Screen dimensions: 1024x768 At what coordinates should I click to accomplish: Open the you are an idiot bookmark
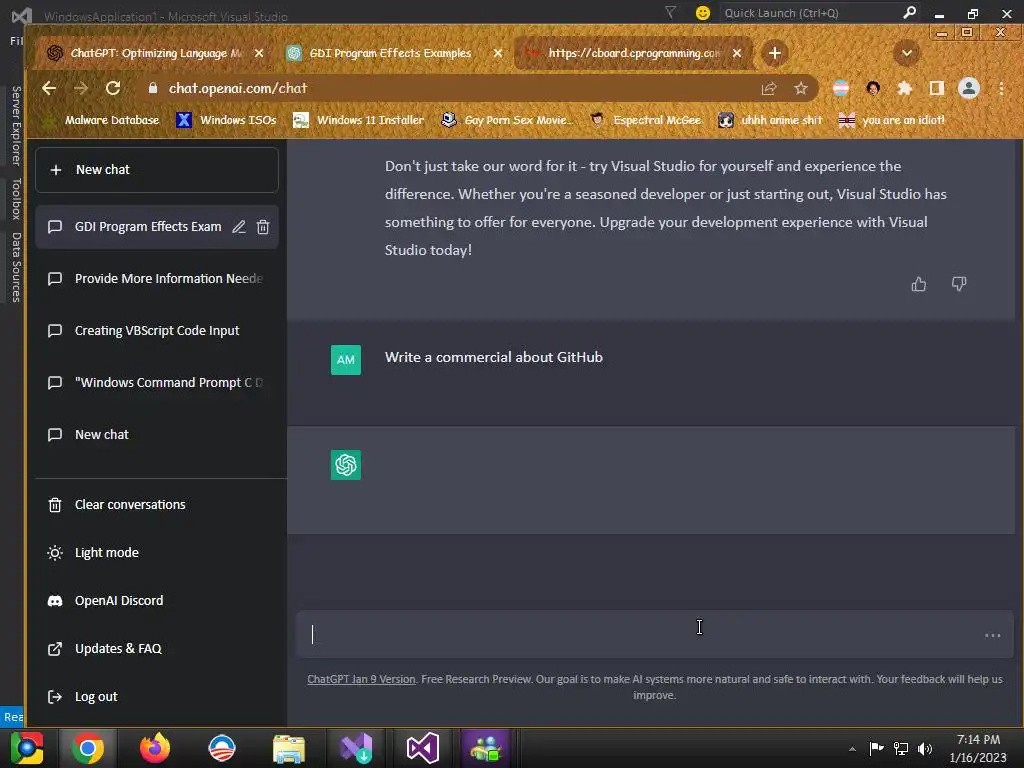892,120
